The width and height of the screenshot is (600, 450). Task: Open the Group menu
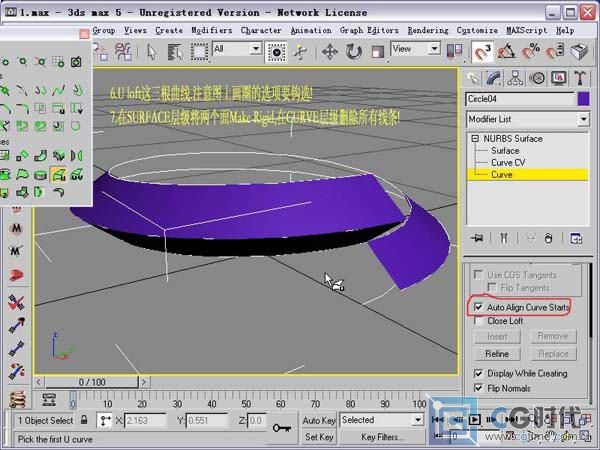104,31
